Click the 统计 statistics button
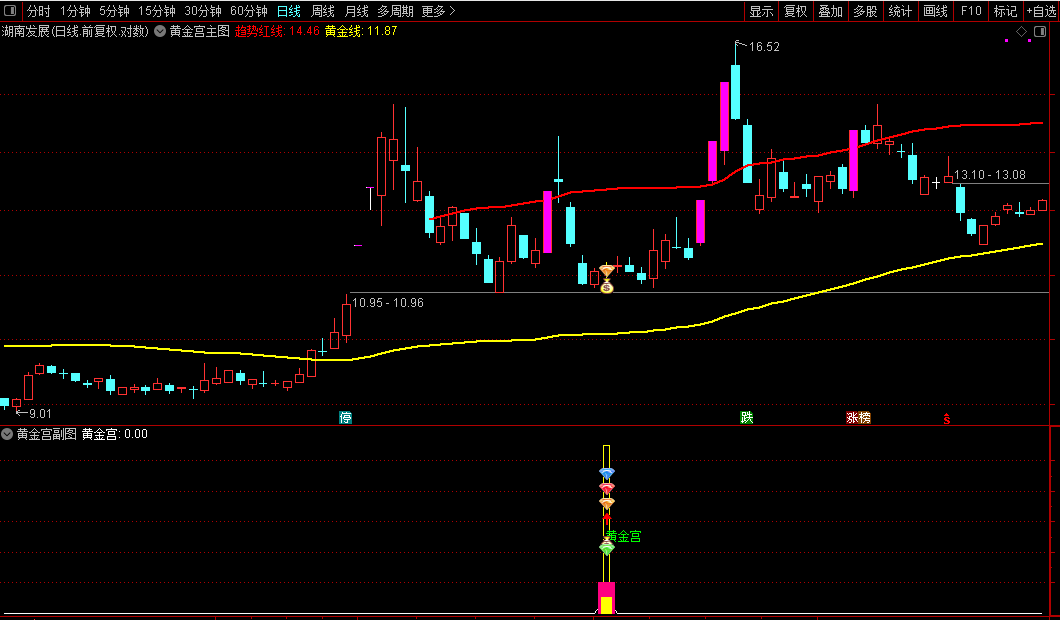The height and width of the screenshot is (620, 1060). (900, 11)
